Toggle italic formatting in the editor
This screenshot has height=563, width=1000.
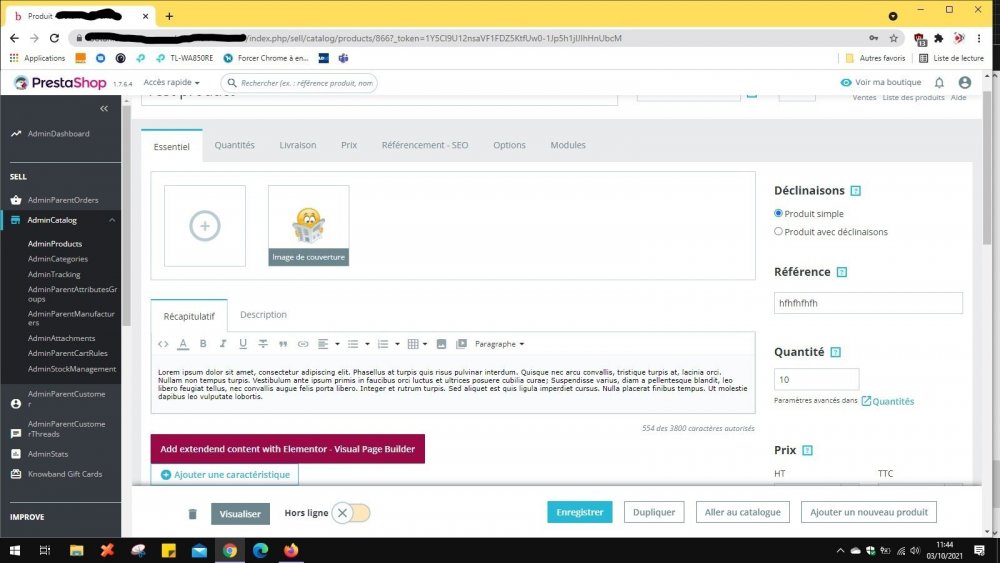[x=223, y=344]
